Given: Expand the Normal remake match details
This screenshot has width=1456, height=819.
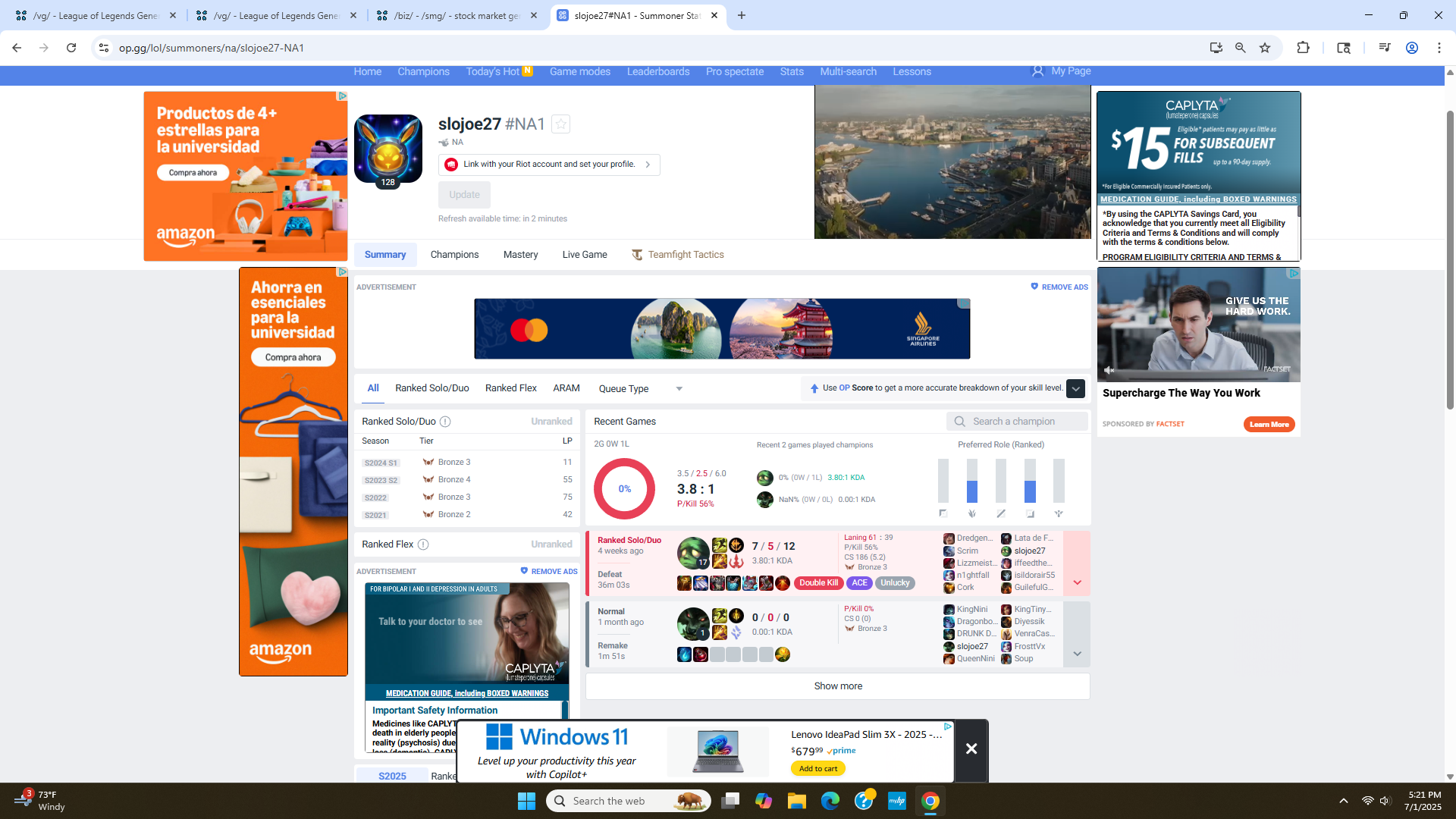Looking at the screenshot, I should coord(1077,635).
